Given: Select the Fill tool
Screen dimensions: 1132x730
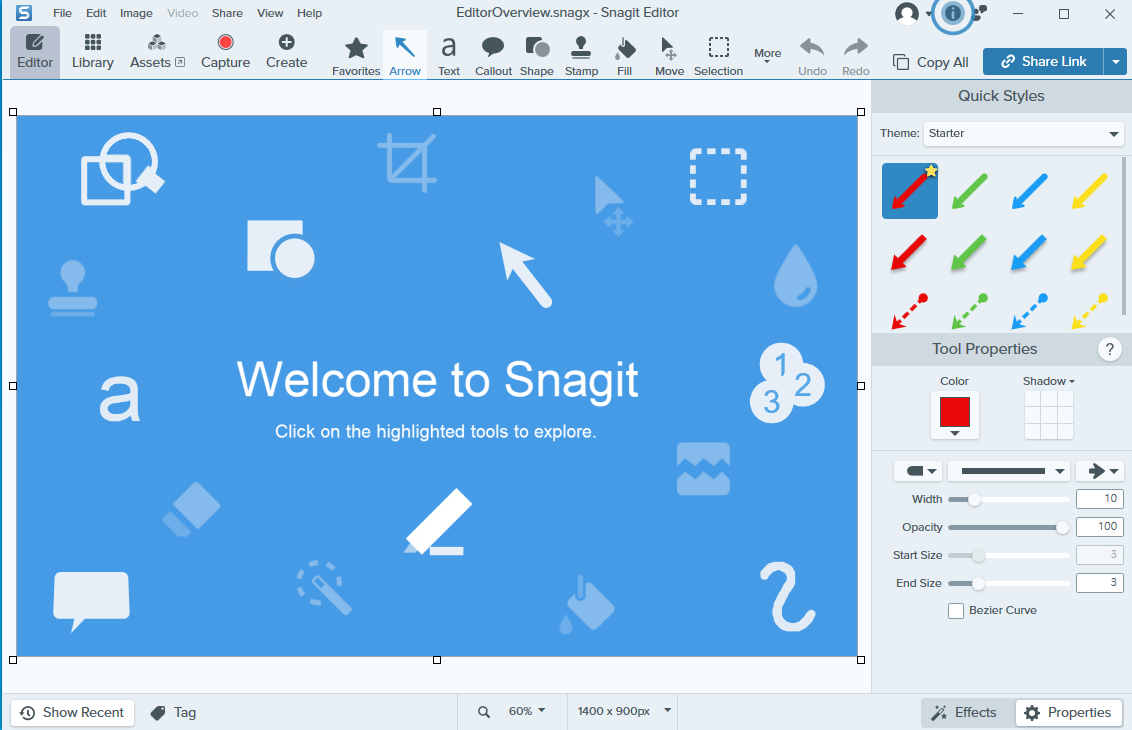Looking at the screenshot, I should tap(624, 55).
